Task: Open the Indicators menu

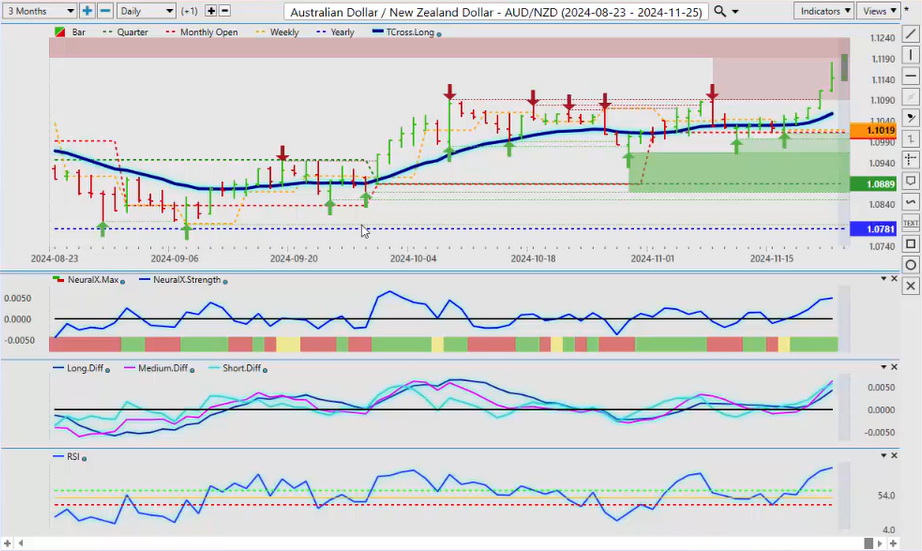Action: 824,11
